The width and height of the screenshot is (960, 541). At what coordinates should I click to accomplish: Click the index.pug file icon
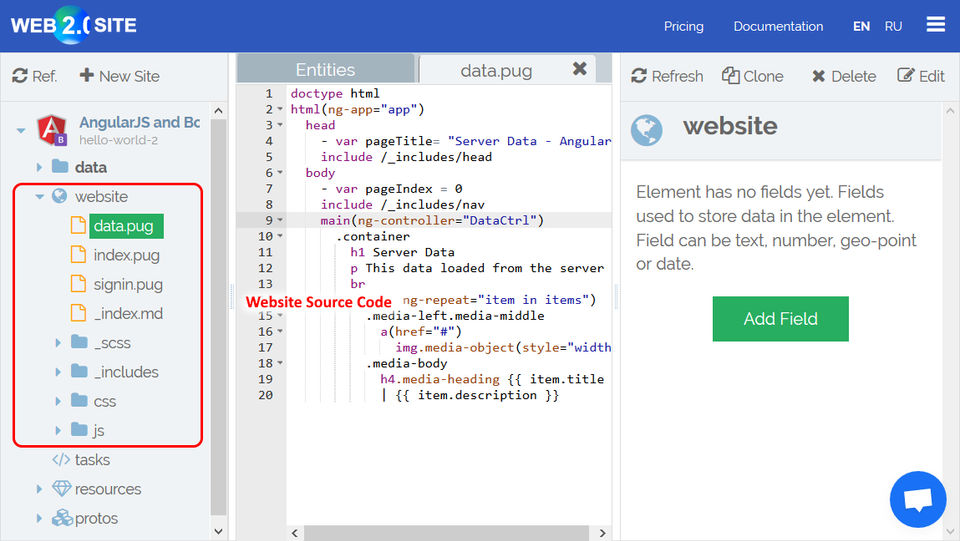pyautogui.click(x=78, y=254)
